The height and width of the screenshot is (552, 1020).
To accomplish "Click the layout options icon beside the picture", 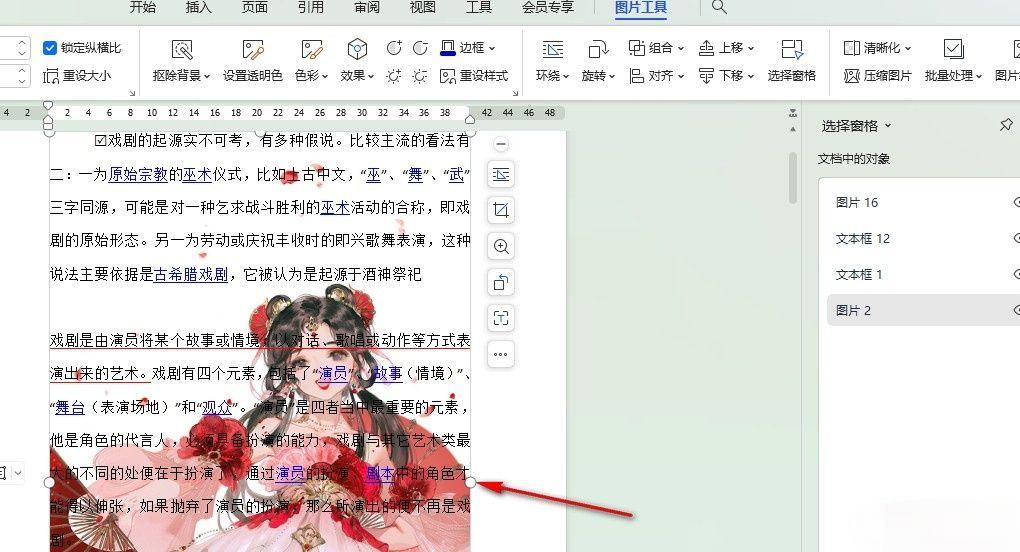I will click(501, 174).
